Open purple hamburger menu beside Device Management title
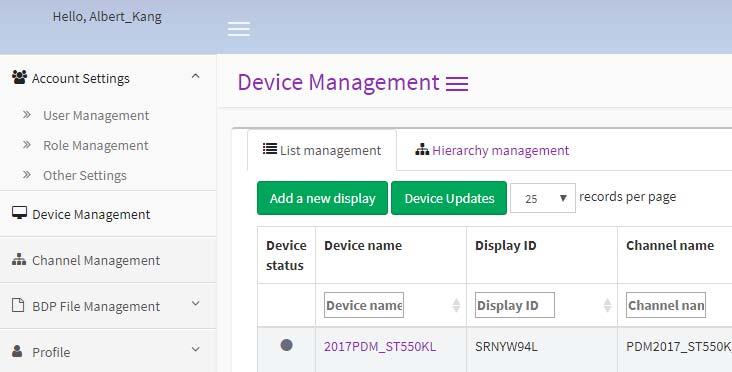 [x=457, y=84]
